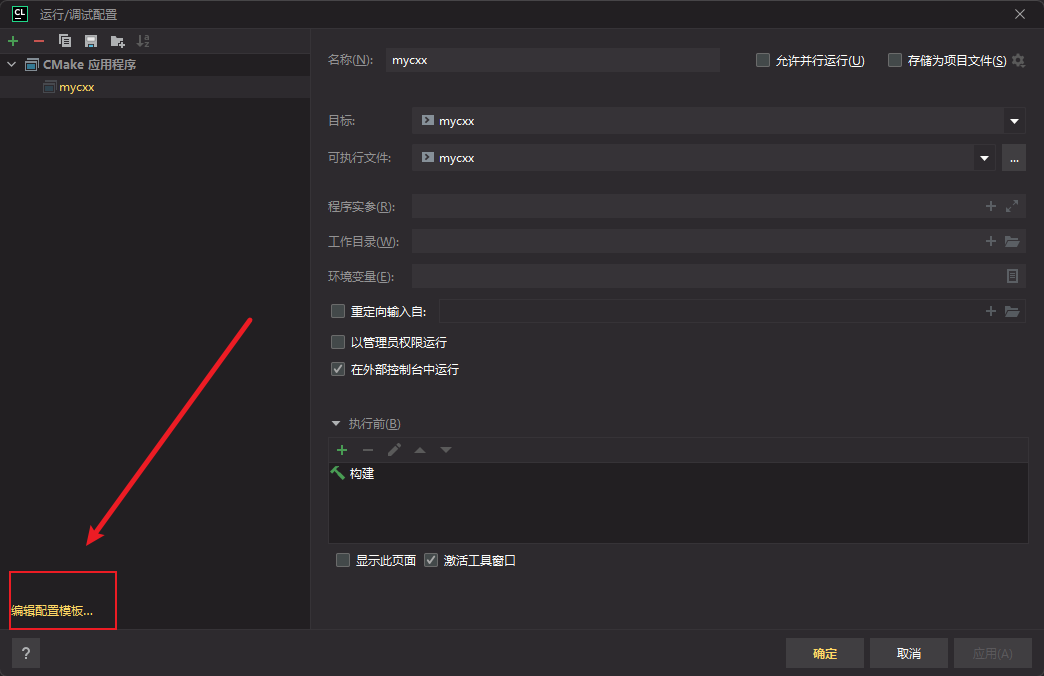The height and width of the screenshot is (676, 1044).
Task: Sort configurations alphabetically
Action: click(143, 41)
